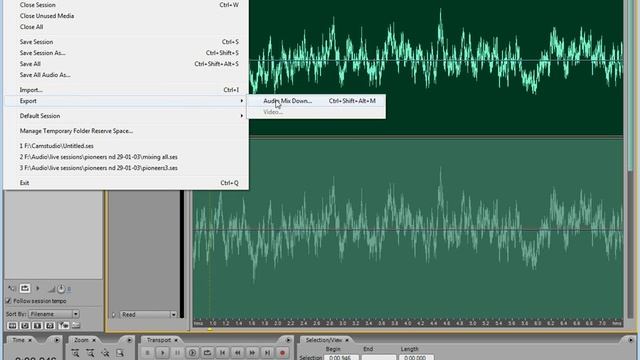Click Go to Beginning transport button
The height and width of the screenshot is (360, 640).
[222, 353]
